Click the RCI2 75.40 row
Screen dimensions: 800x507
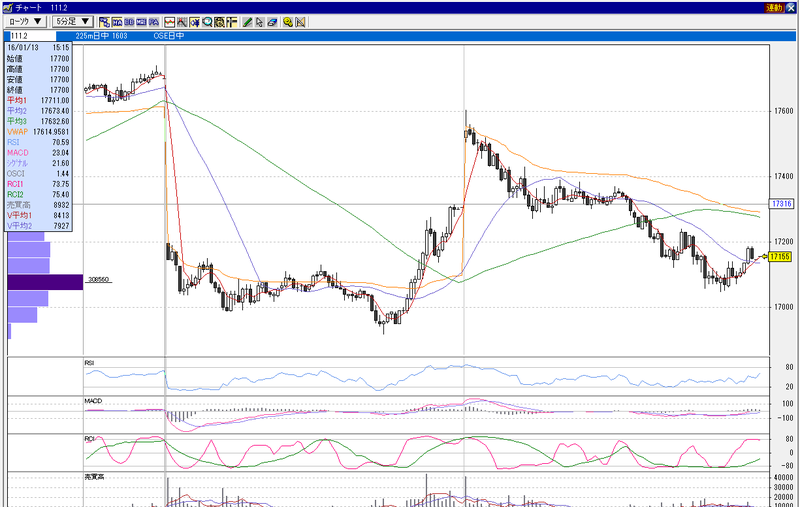(38, 194)
